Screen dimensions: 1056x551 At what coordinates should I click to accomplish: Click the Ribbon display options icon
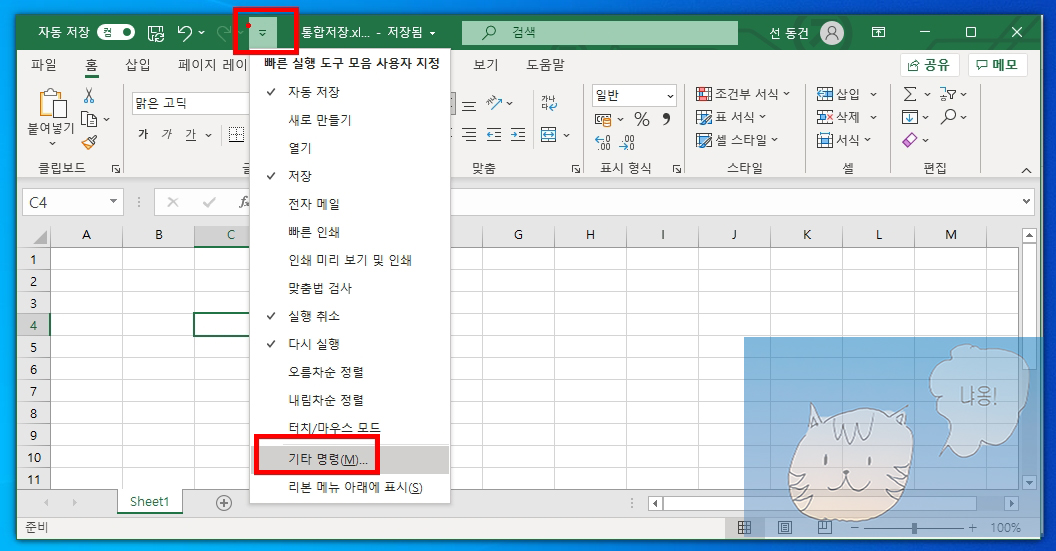pos(878,32)
